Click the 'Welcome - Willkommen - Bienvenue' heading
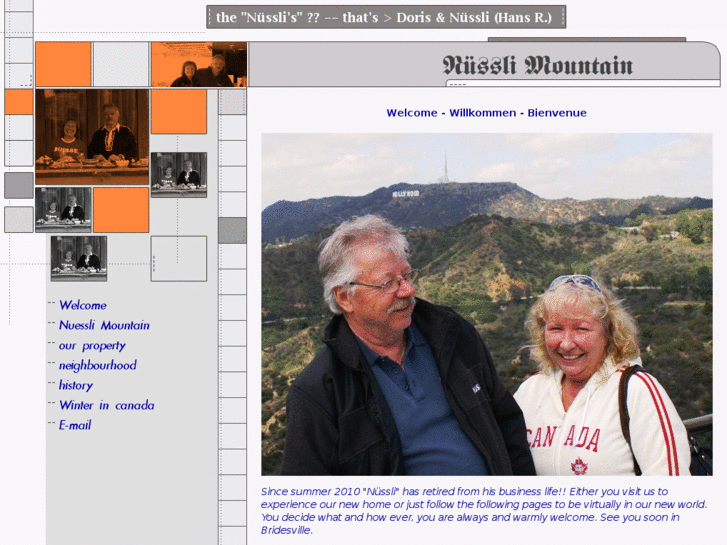The width and height of the screenshot is (727, 545). [486, 113]
